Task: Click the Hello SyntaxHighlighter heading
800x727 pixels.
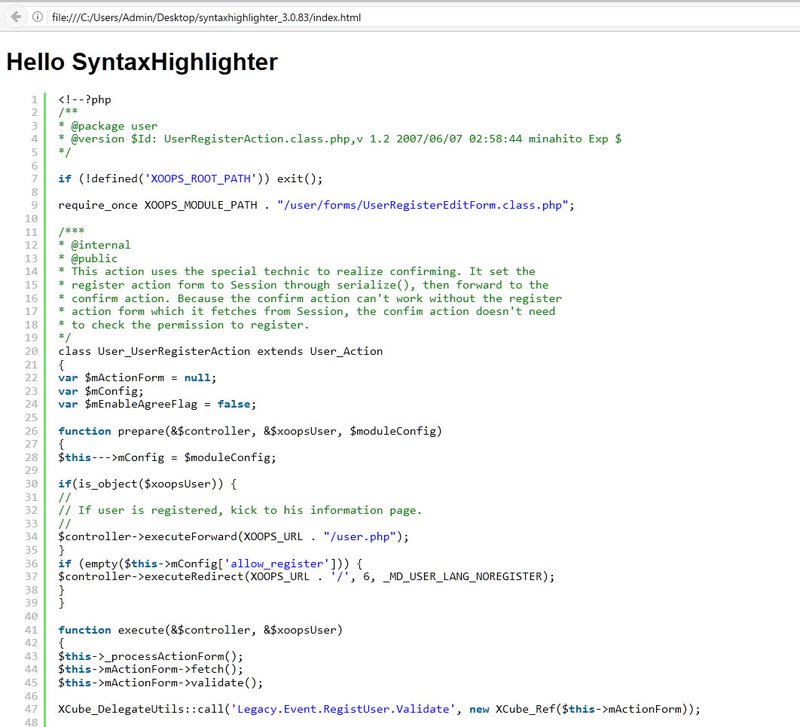Action: click(142, 62)
